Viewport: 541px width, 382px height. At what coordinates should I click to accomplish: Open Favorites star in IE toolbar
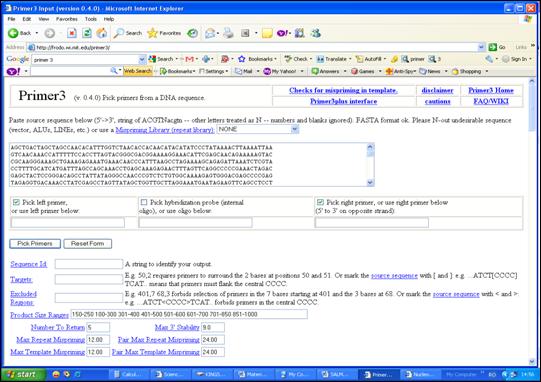[x=164, y=33]
